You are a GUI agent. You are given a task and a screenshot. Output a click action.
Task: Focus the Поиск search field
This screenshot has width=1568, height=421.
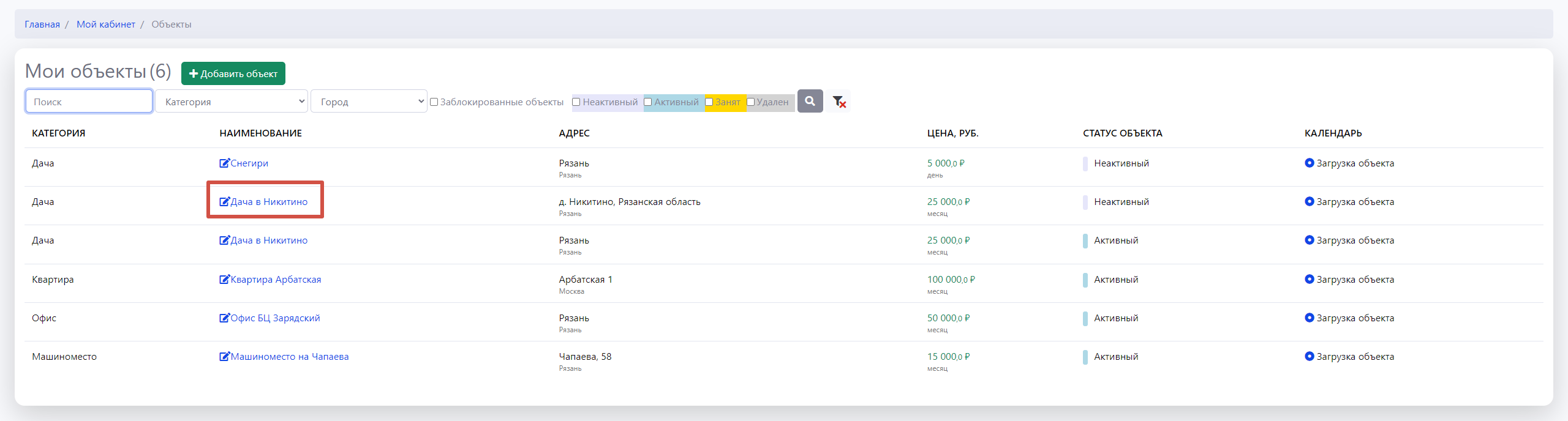tap(89, 102)
